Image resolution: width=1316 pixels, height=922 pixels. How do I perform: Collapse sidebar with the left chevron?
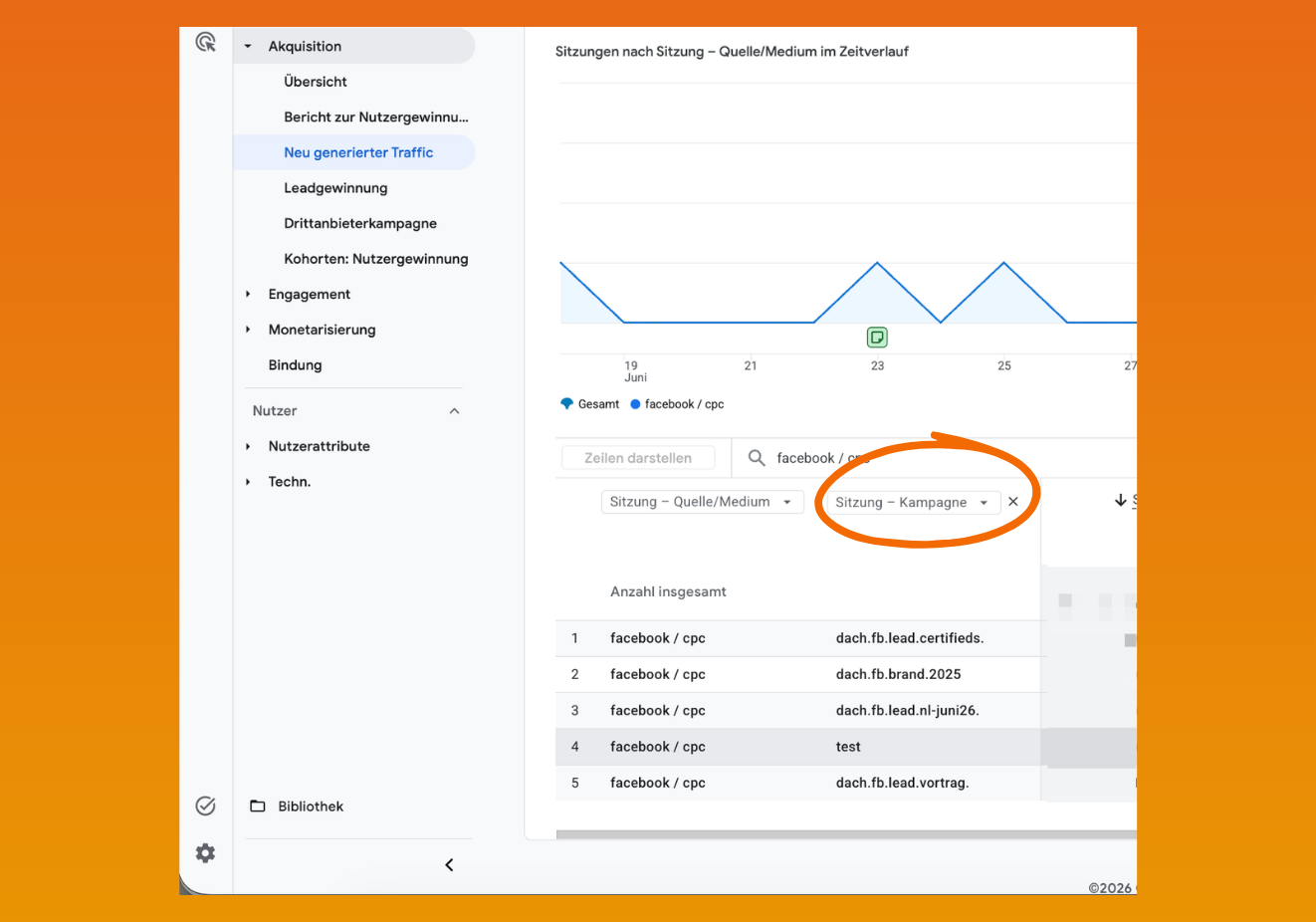click(449, 865)
